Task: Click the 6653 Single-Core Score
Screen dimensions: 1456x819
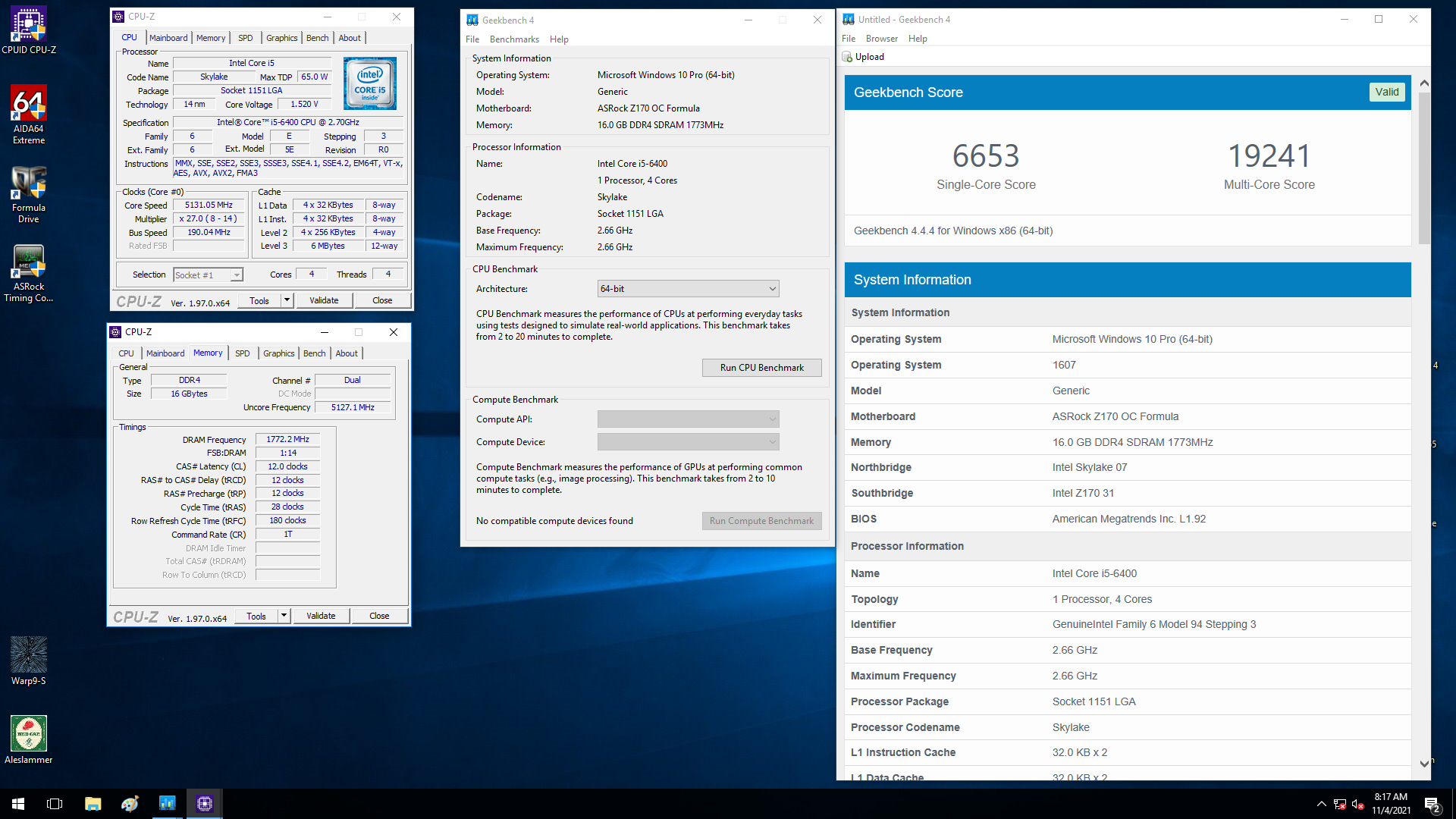Action: coord(986,156)
